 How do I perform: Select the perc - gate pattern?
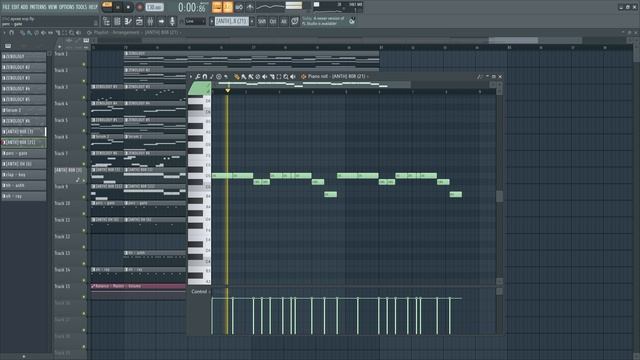coord(23,153)
